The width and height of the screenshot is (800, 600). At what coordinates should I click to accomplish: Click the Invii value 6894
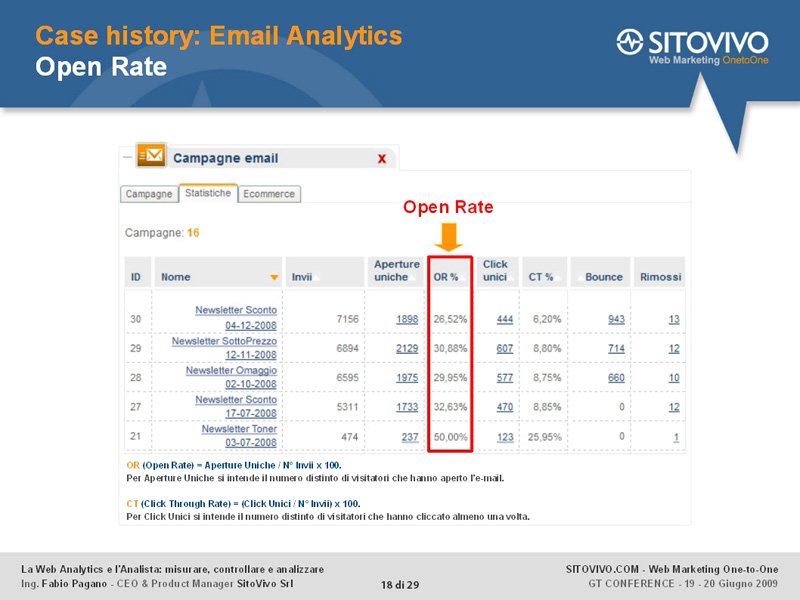[347, 348]
